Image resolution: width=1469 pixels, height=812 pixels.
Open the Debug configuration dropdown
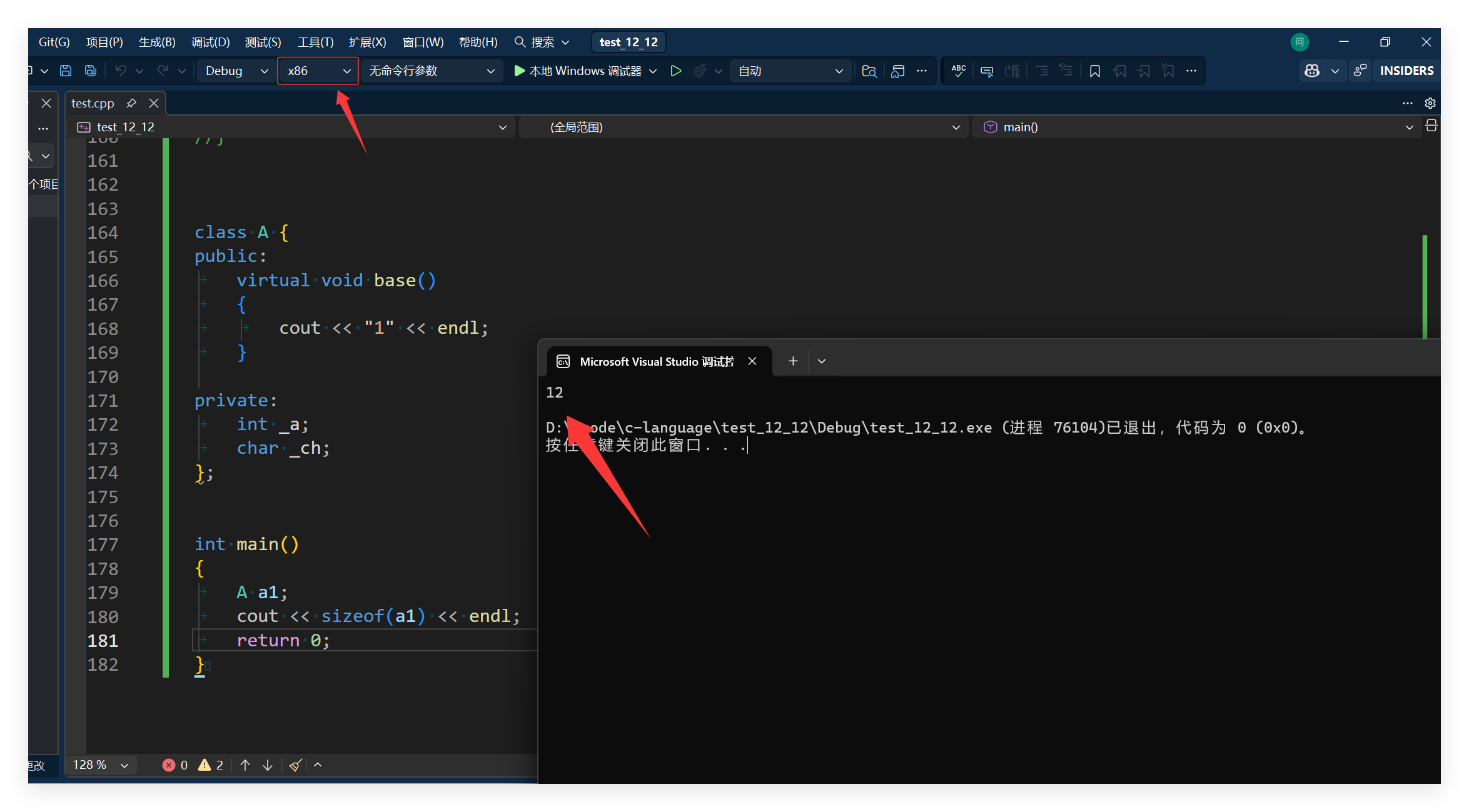(236, 71)
